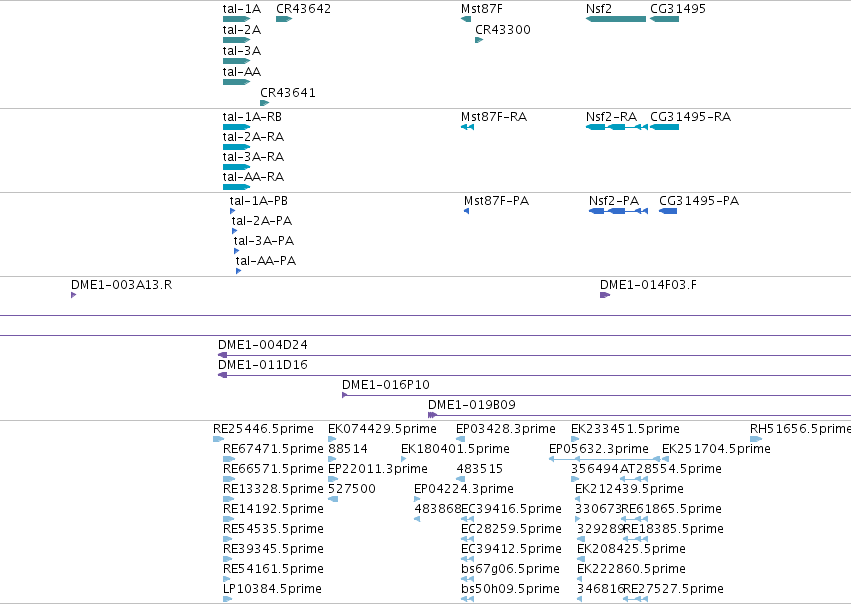Click the EP04224.3prime EST label

463,489
